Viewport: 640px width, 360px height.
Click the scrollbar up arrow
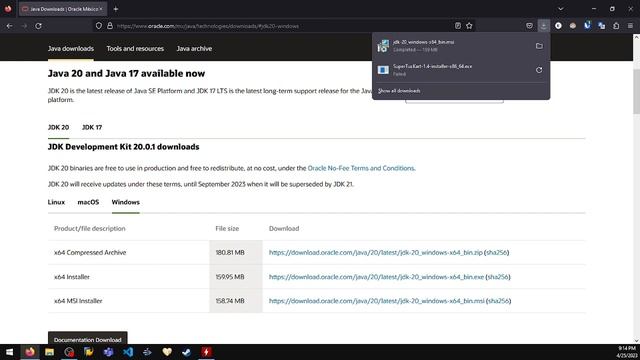pos(636,37)
